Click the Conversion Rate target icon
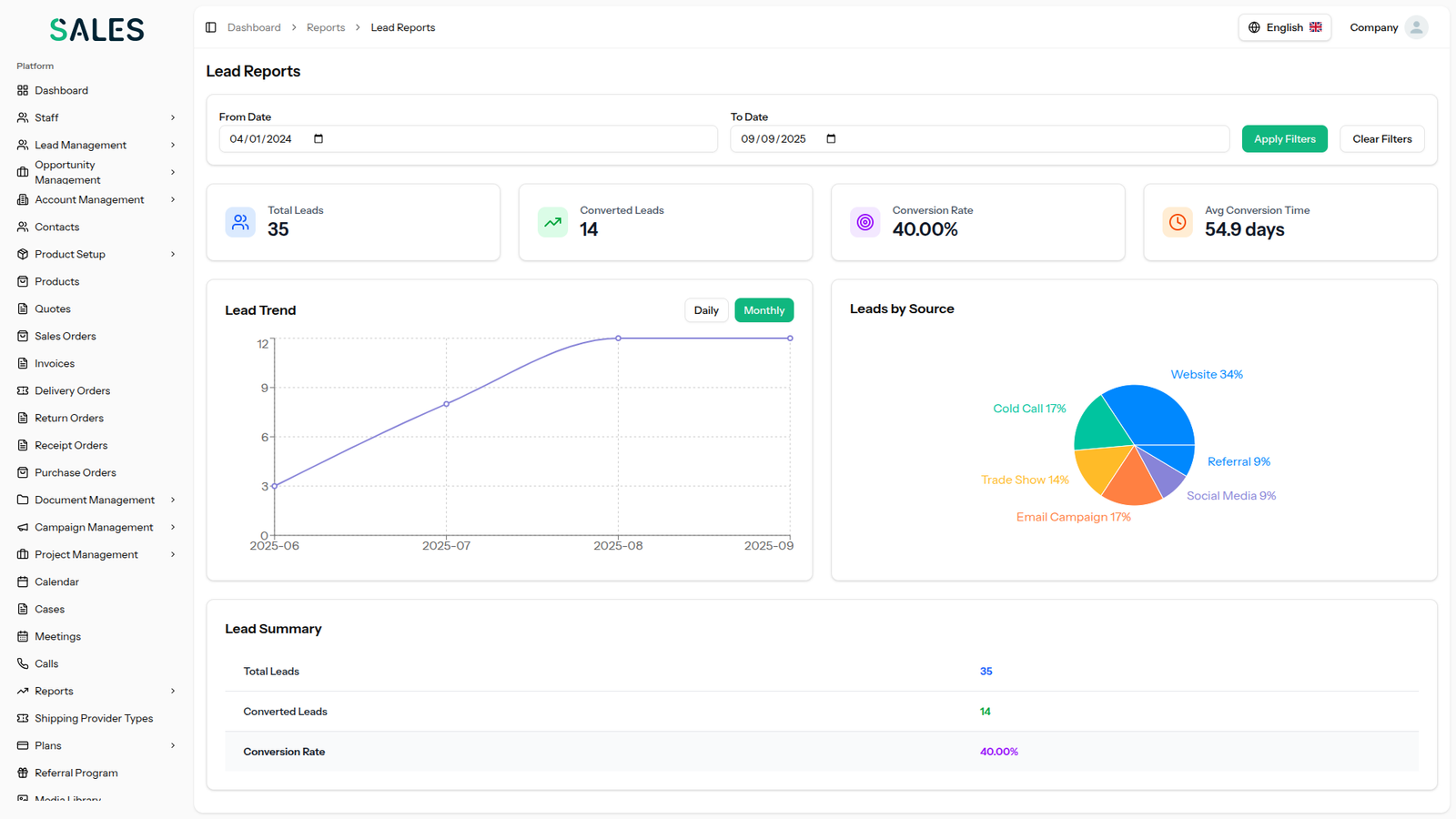 (864, 222)
